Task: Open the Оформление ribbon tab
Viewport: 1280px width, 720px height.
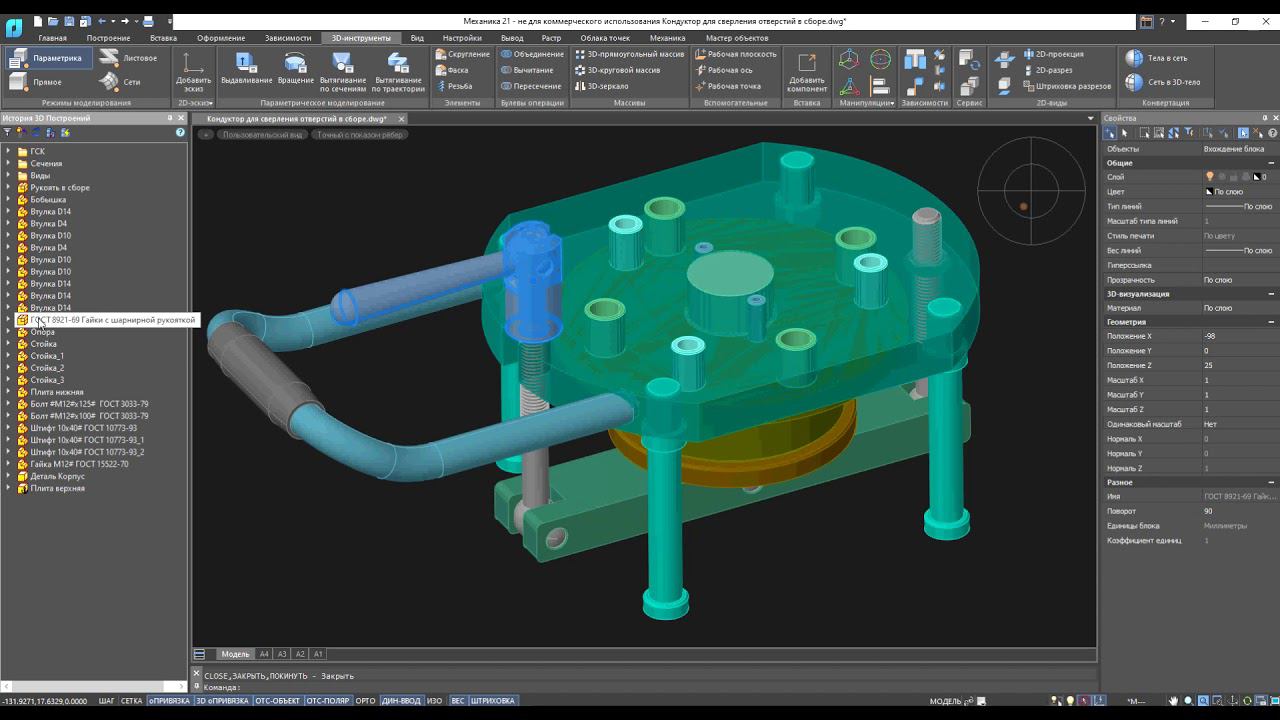Action: (x=221, y=38)
